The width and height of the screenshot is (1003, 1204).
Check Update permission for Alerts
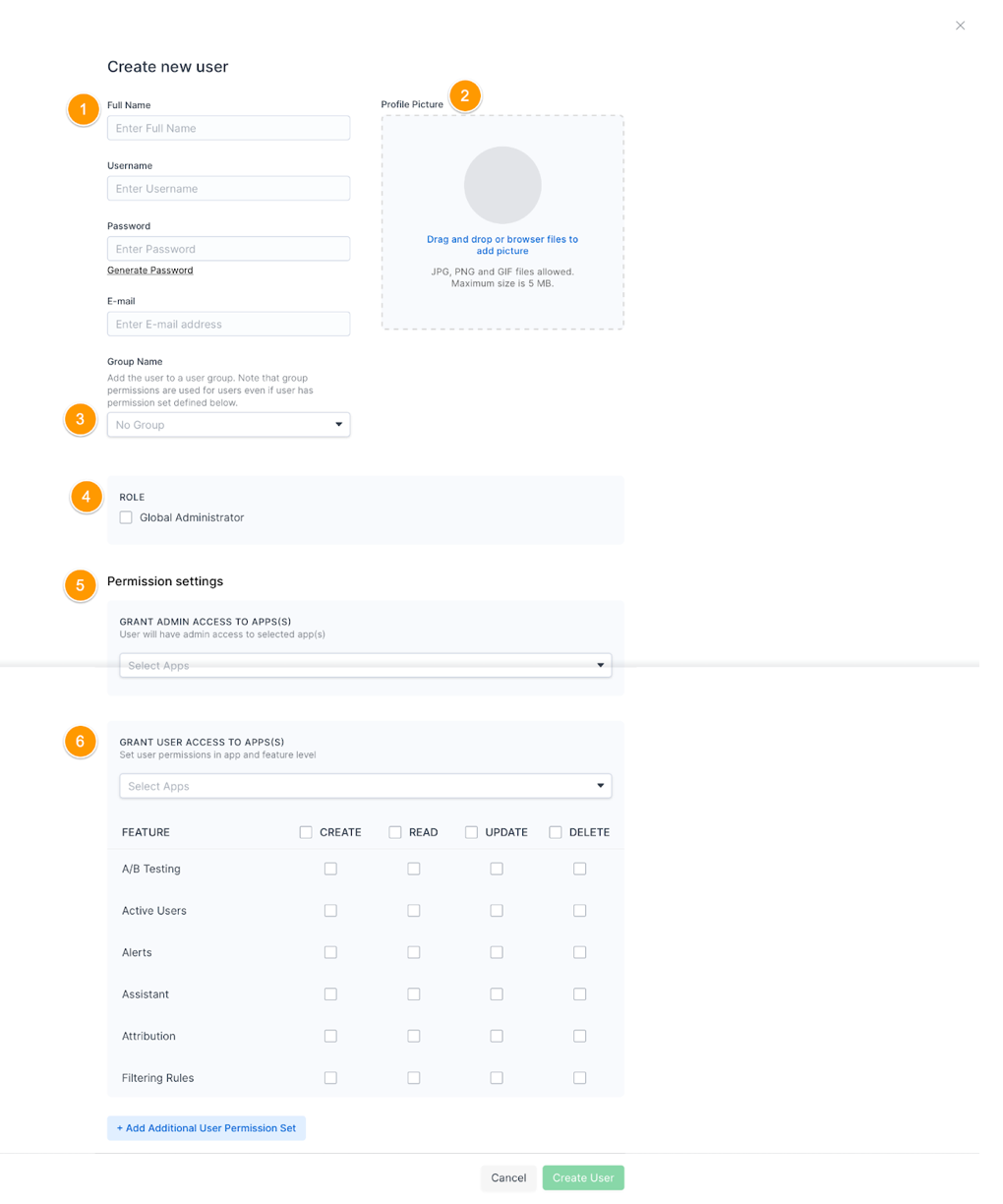(497, 952)
